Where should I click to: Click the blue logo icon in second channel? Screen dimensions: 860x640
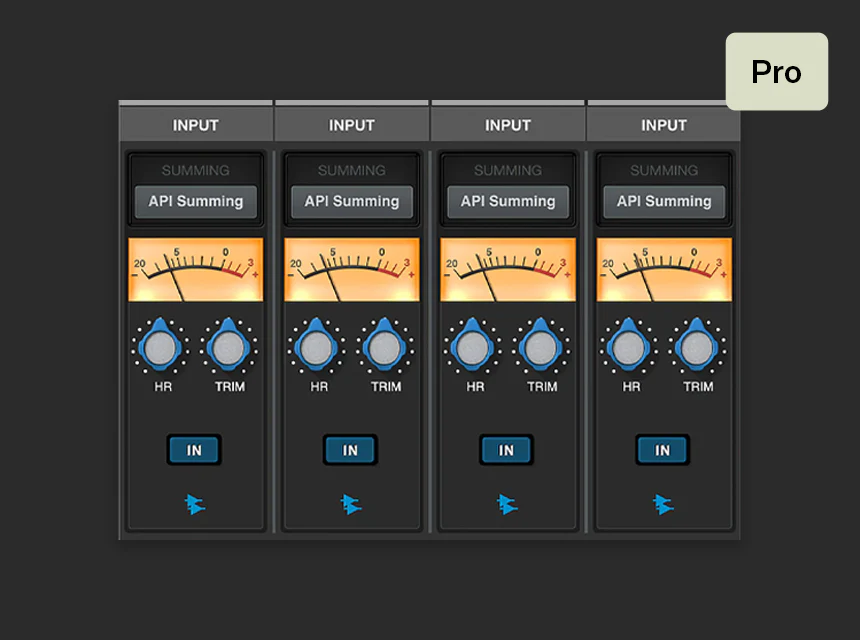click(x=351, y=505)
